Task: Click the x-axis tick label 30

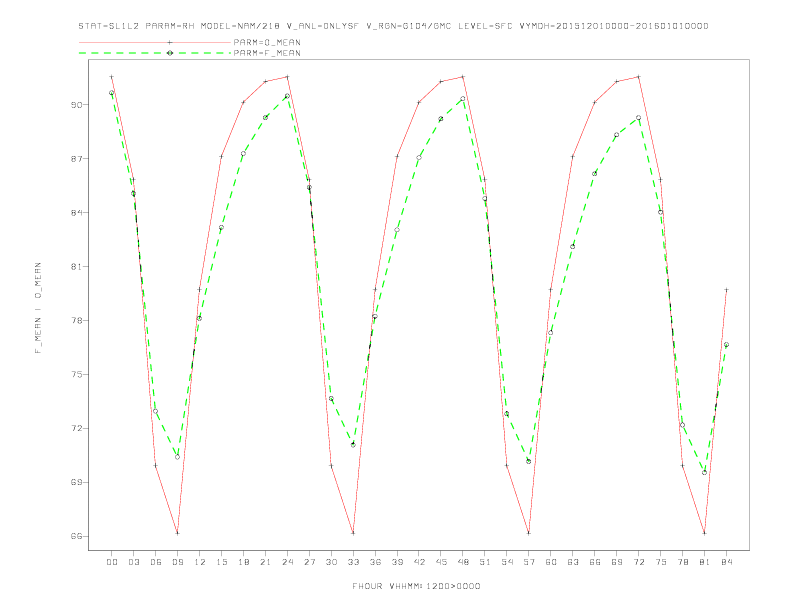Action: (x=331, y=562)
